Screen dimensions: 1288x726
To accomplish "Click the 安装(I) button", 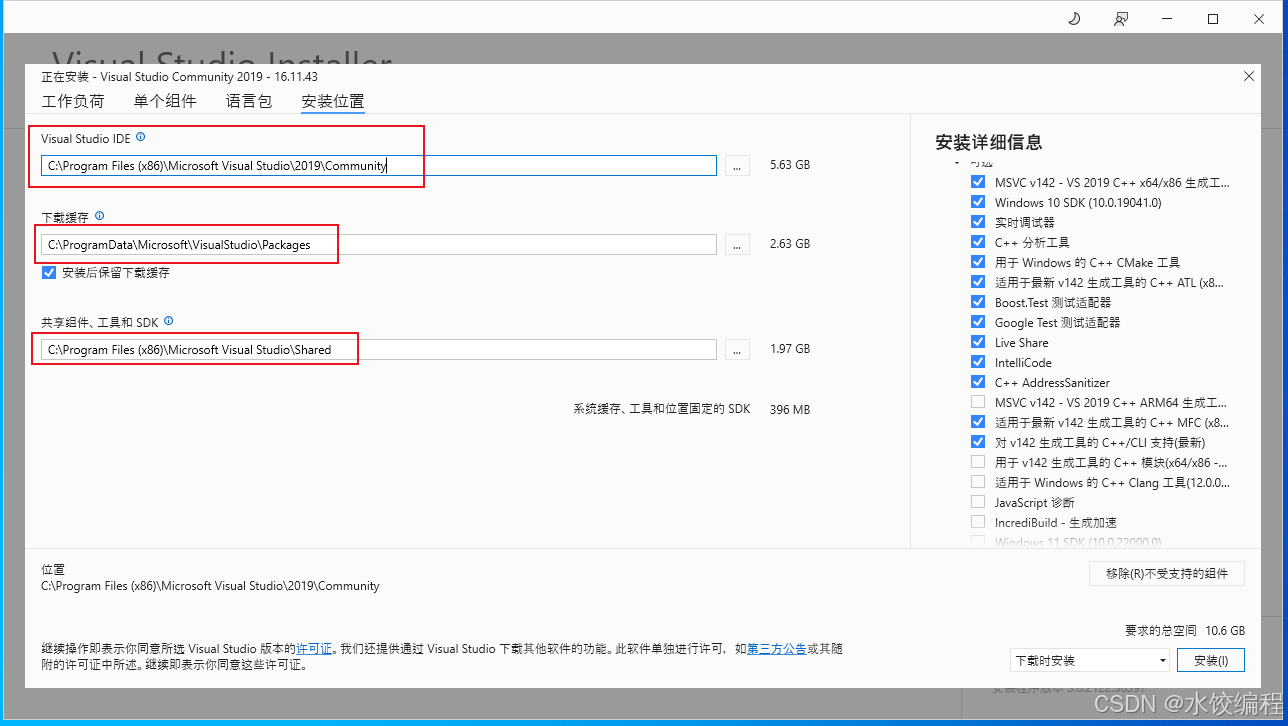I will 1211,661.
